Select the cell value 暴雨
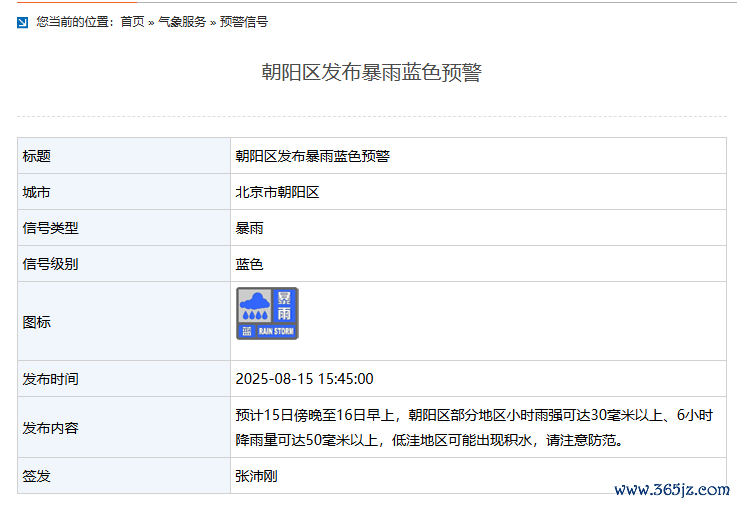Viewport: 737px width, 505px height. (249, 228)
